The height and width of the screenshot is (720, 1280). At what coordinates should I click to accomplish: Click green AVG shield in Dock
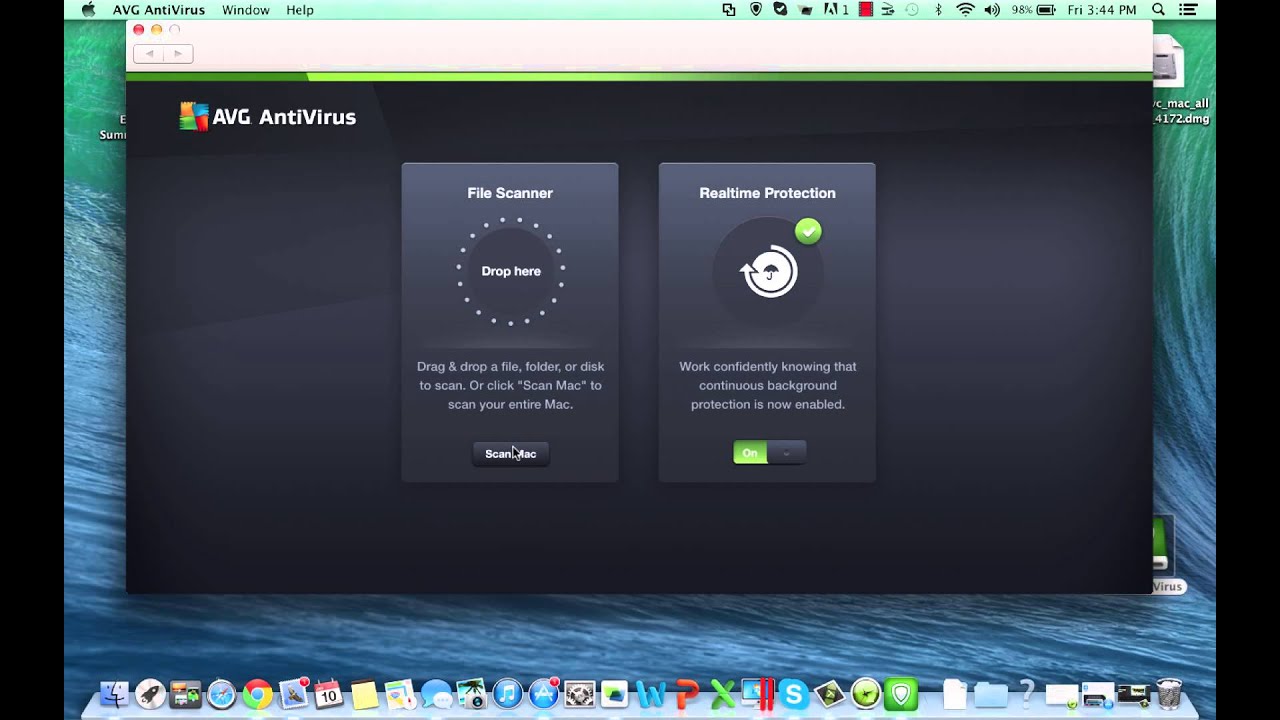(901, 694)
